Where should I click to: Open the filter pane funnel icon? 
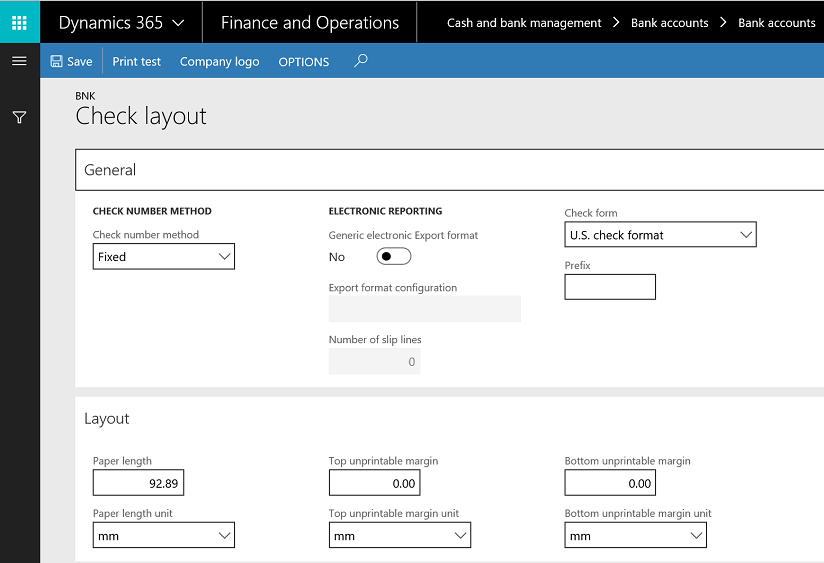(19, 117)
